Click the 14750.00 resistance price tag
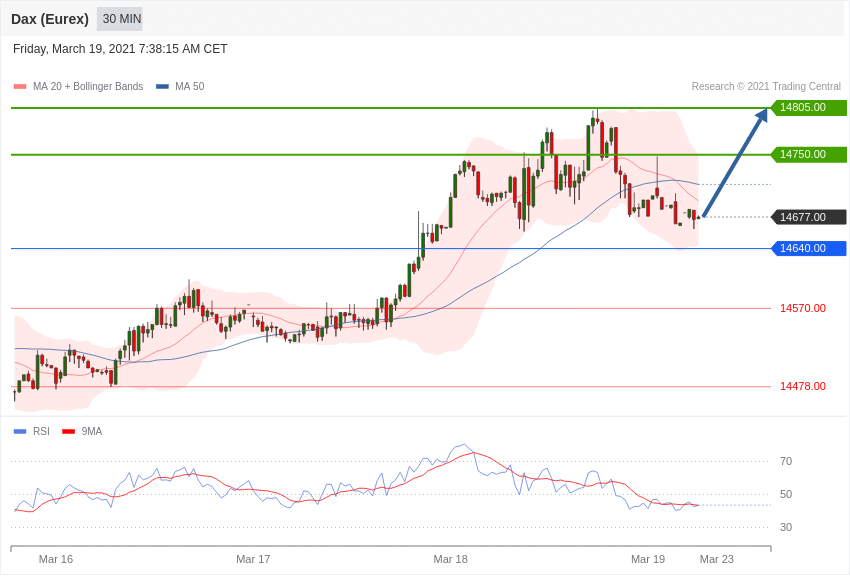850x576 pixels. pos(808,154)
